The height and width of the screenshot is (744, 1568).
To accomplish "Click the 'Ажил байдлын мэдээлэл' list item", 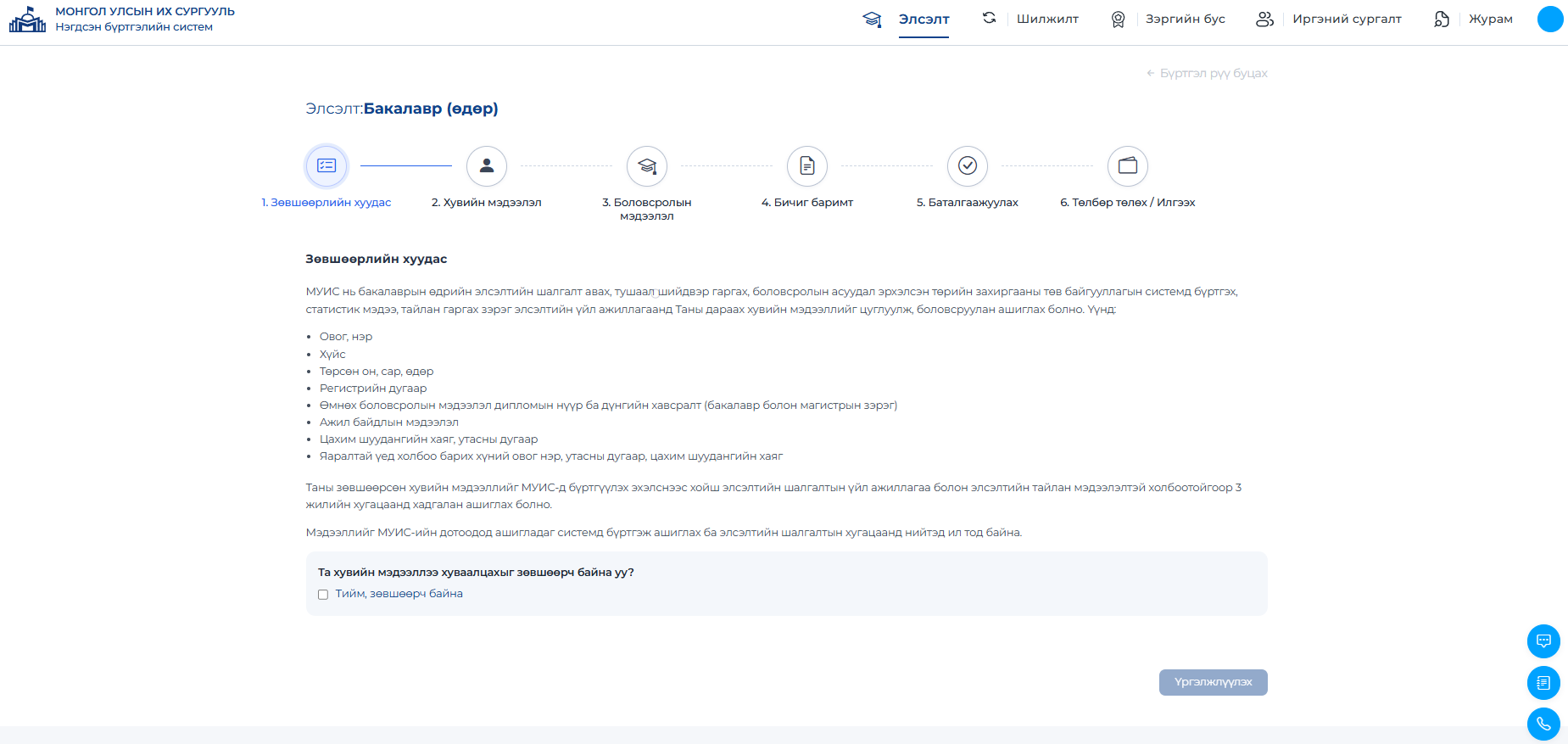I will pyautogui.click(x=389, y=422).
